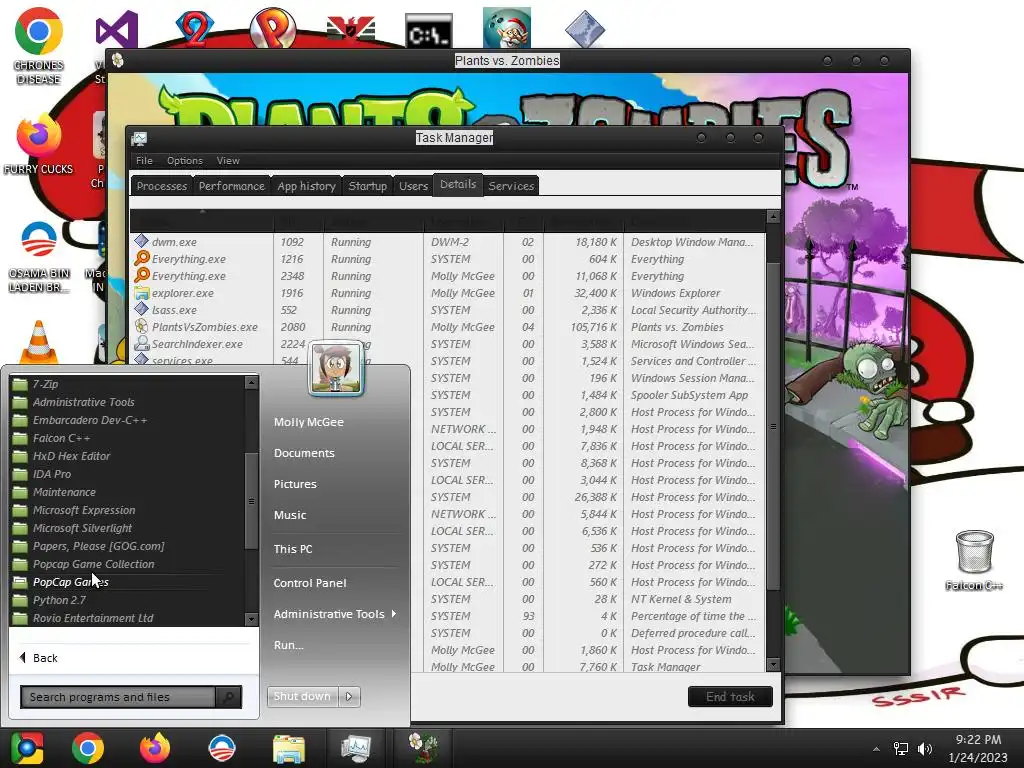Open Molly McGee user folder link
The image size is (1024, 768).
pyautogui.click(x=309, y=422)
